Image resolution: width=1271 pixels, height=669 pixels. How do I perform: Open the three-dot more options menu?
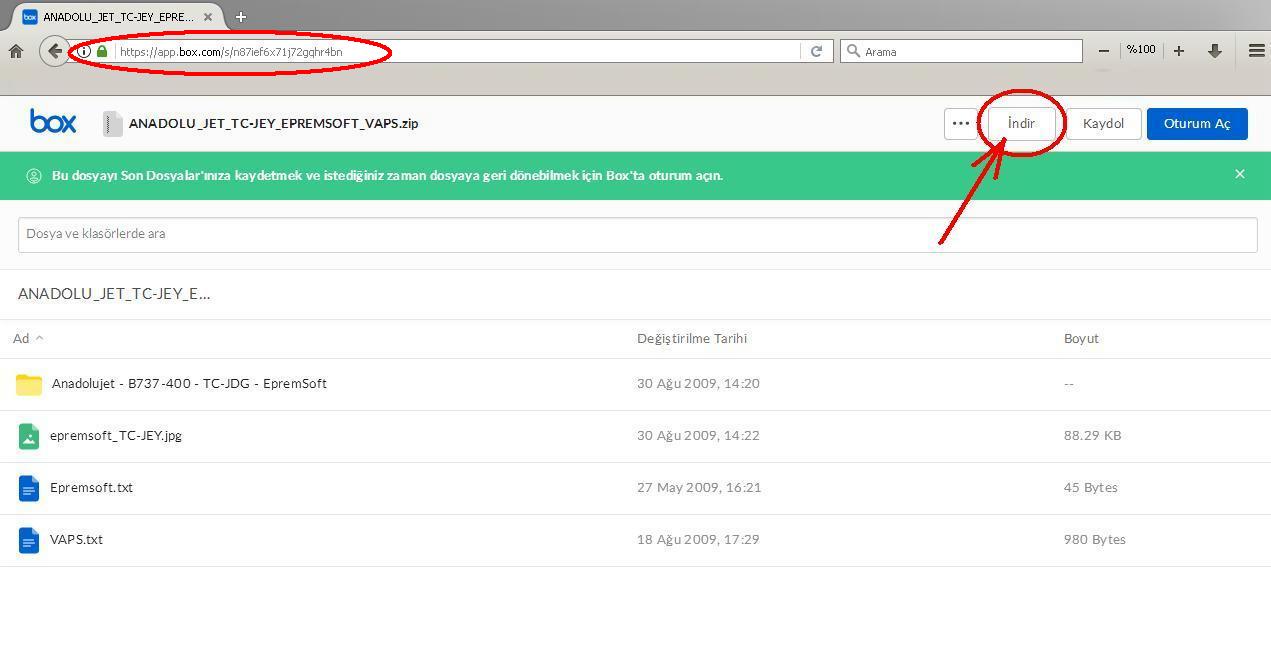coord(960,123)
